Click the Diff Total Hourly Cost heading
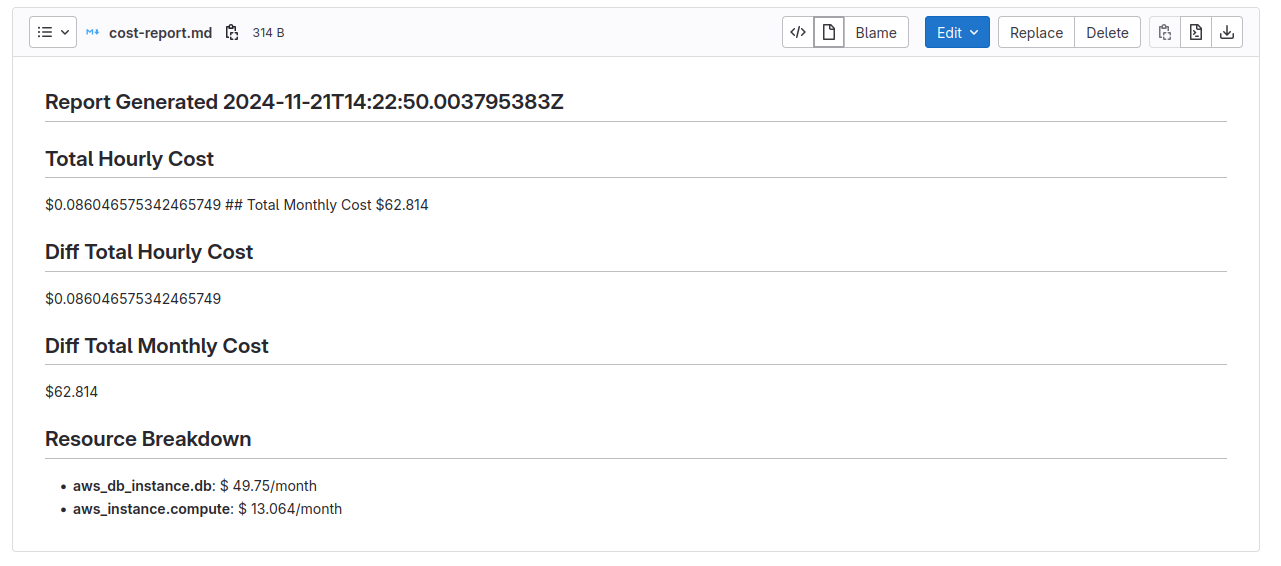Viewport: 1281px width, 566px height. coord(149,252)
